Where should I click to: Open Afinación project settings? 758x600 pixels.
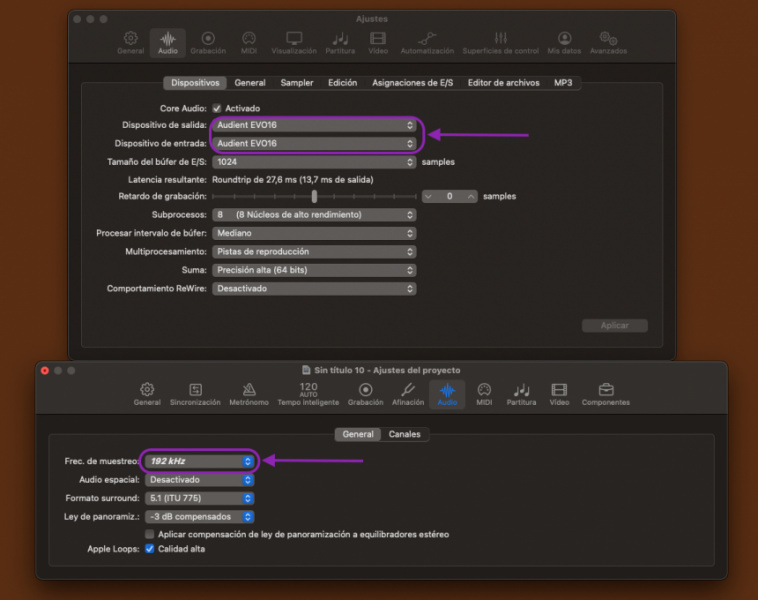408,394
